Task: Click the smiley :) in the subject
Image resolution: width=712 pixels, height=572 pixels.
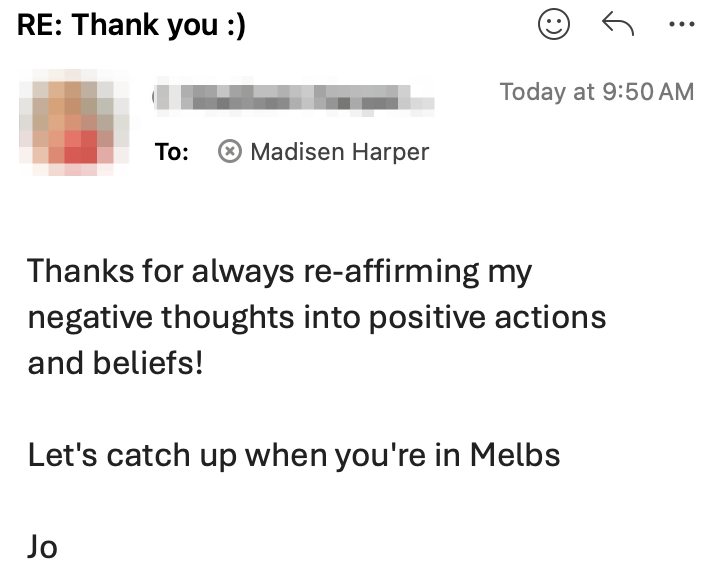Action: click(x=236, y=25)
